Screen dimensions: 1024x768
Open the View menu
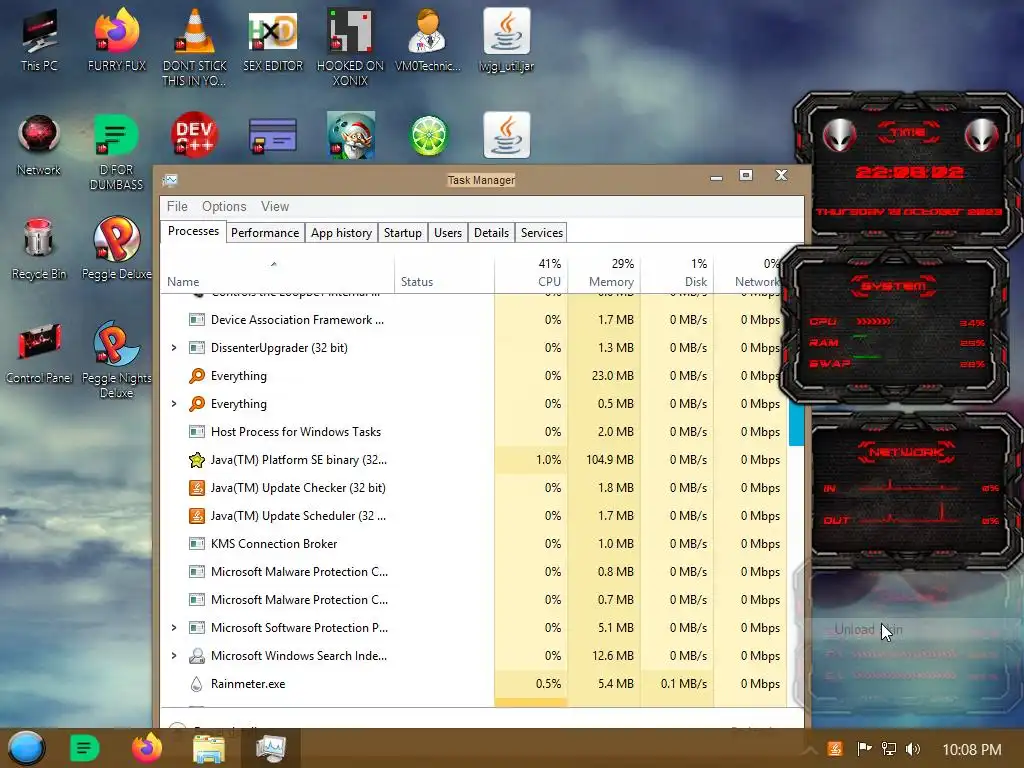point(275,206)
